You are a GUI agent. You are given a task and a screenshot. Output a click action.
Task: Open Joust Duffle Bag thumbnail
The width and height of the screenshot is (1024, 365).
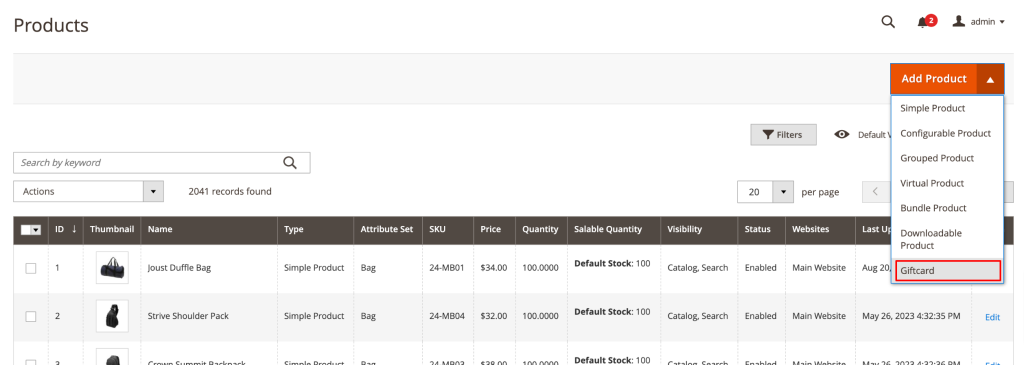tap(112, 268)
